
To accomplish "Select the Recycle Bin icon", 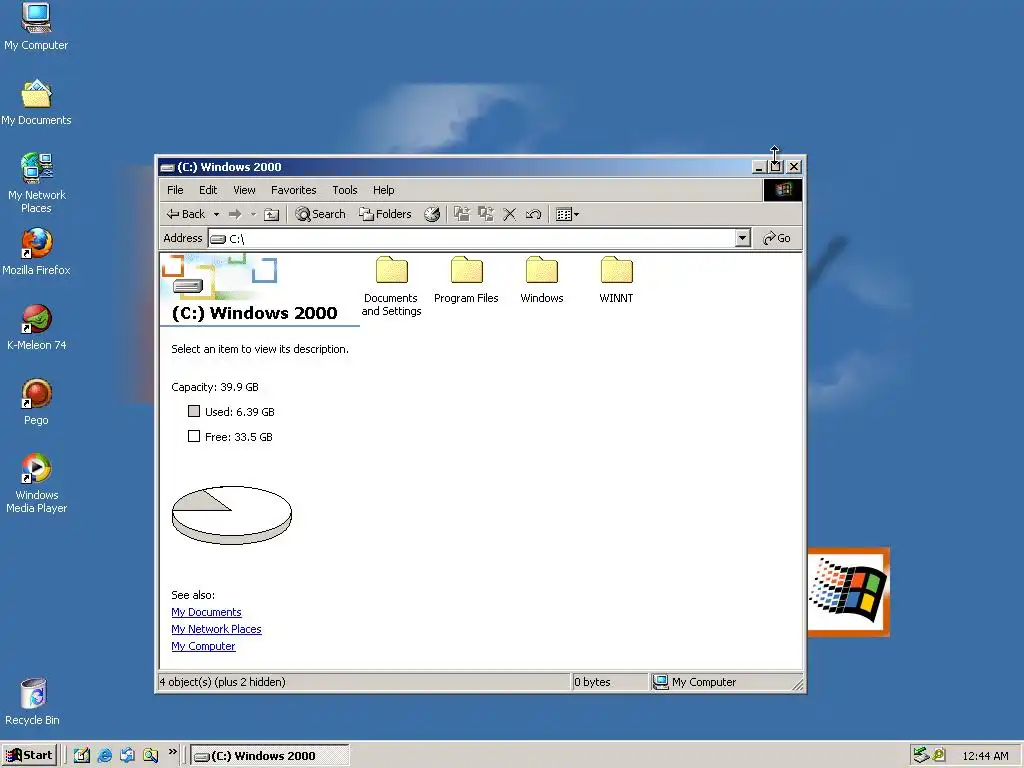I will pyautogui.click(x=33, y=701).
